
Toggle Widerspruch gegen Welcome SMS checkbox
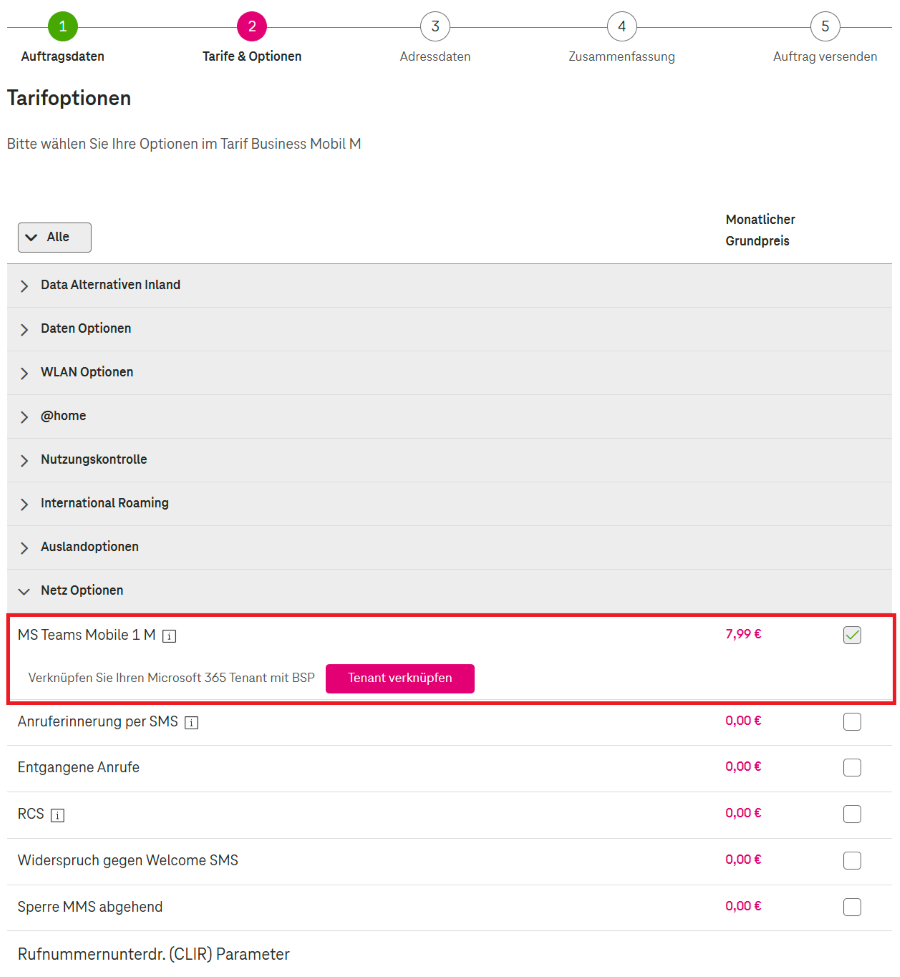coord(852,860)
